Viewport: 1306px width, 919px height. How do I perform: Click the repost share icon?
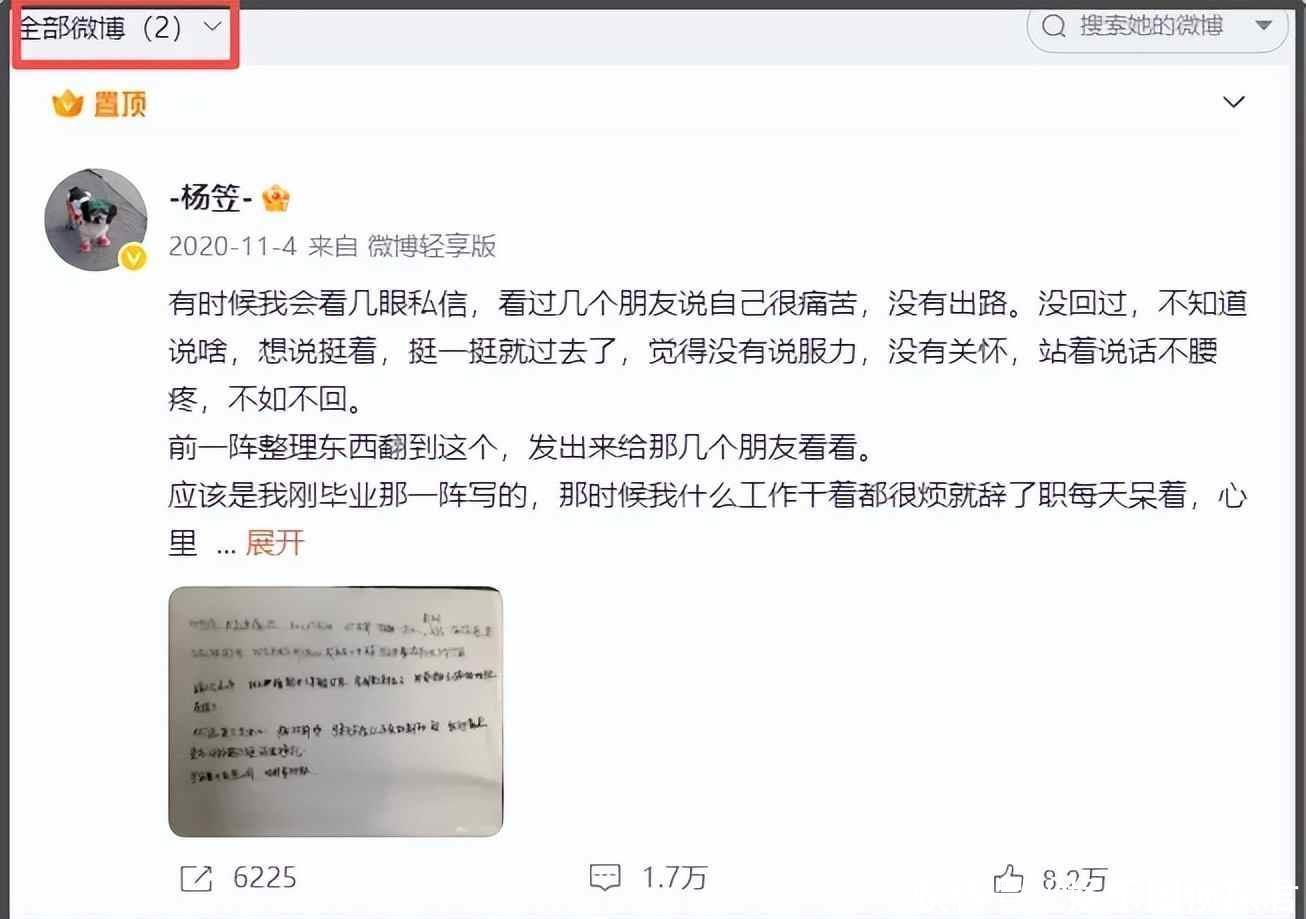pyautogui.click(x=196, y=879)
